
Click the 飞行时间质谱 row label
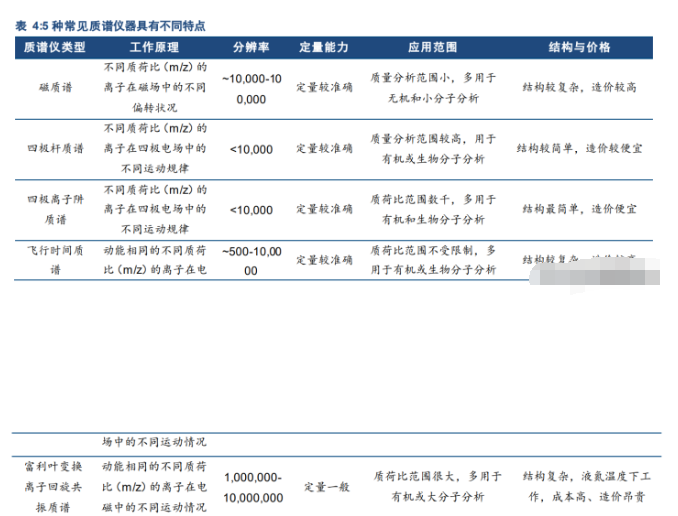point(55,260)
